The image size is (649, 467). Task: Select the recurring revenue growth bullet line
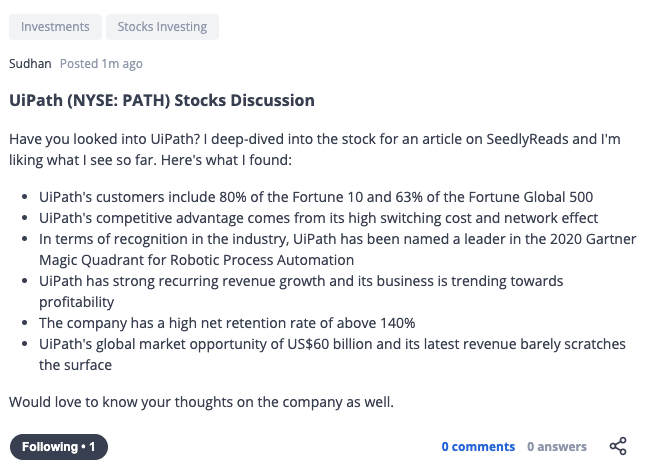point(301,281)
